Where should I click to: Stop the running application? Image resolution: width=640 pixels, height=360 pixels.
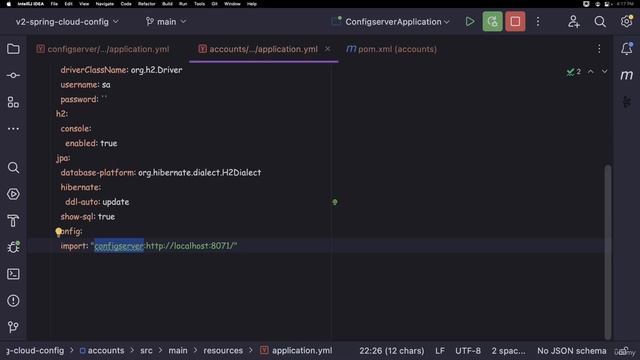(x=515, y=22)
